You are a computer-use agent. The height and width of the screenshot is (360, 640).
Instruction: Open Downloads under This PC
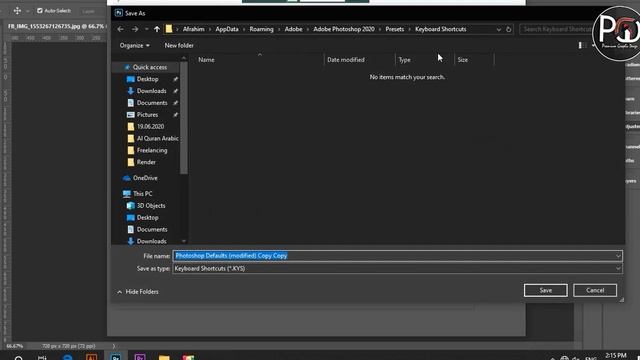[151, 241]
